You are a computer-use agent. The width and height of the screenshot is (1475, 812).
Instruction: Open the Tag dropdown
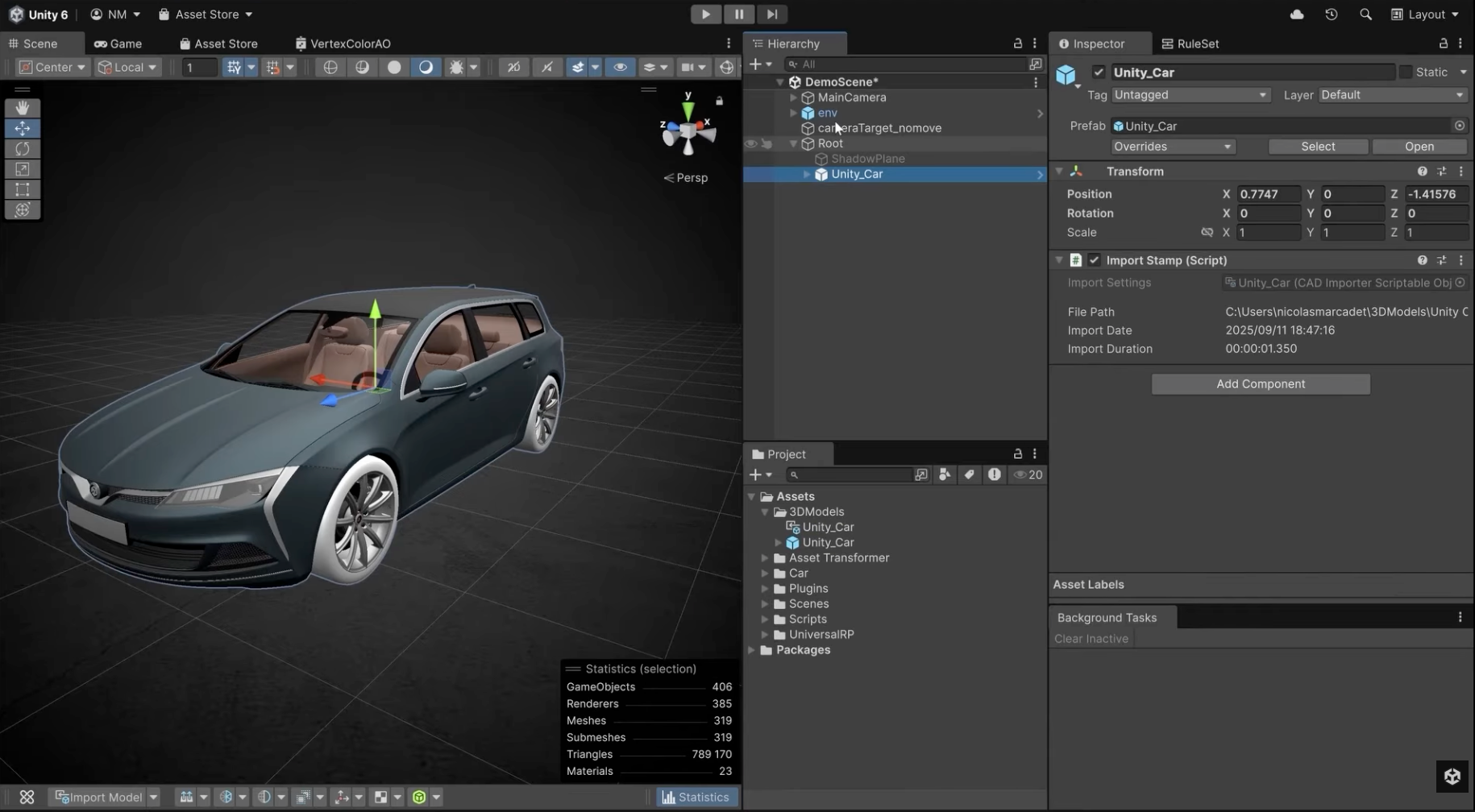[1190, 95]
